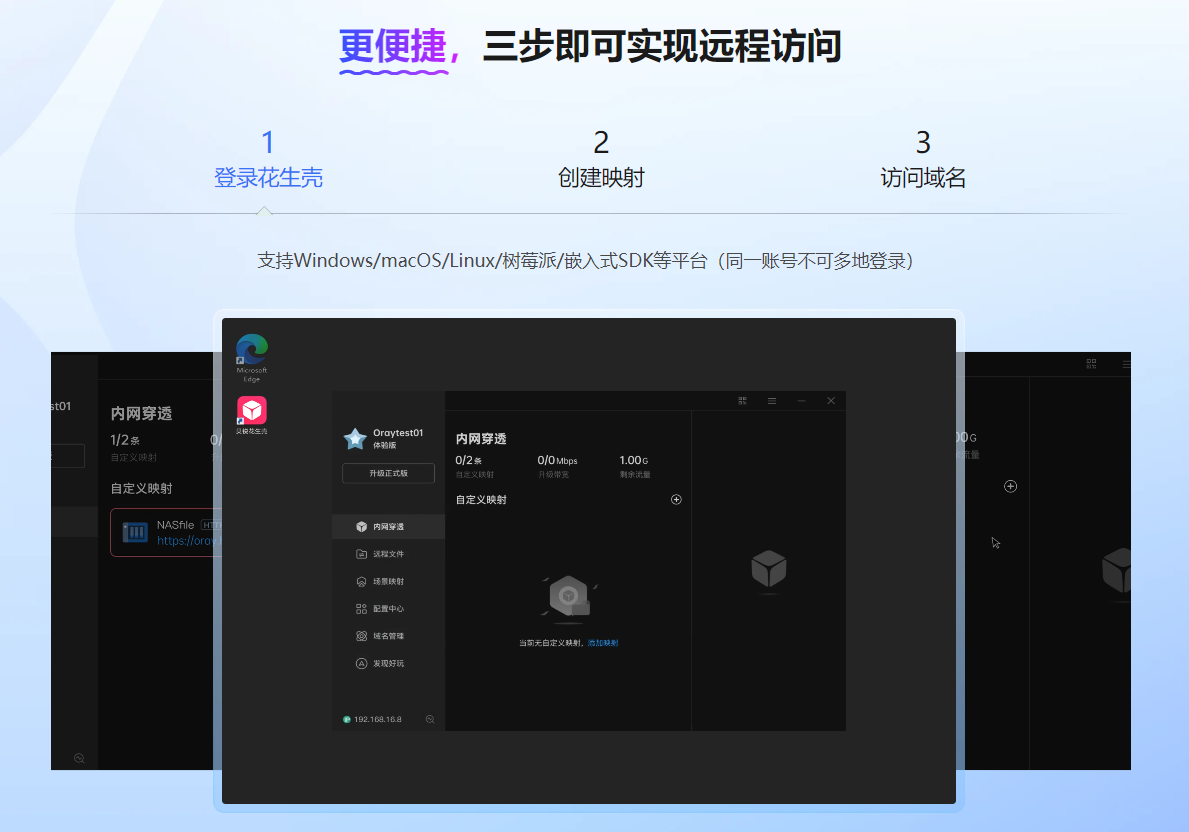Viewport: 1189px width, 832px height.
Task: Open 域名管理 in the sidebar
Action: pos(388,636)
